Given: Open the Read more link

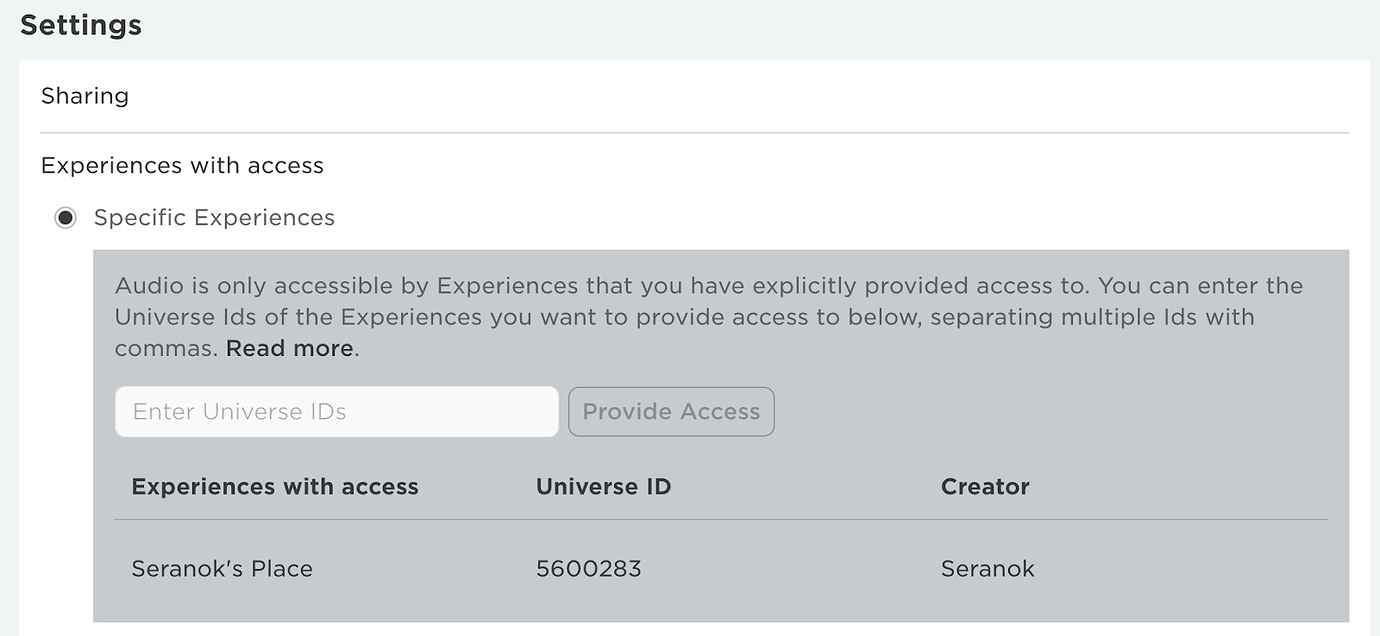Looking at the screenshot, I should tap(290, 349).
